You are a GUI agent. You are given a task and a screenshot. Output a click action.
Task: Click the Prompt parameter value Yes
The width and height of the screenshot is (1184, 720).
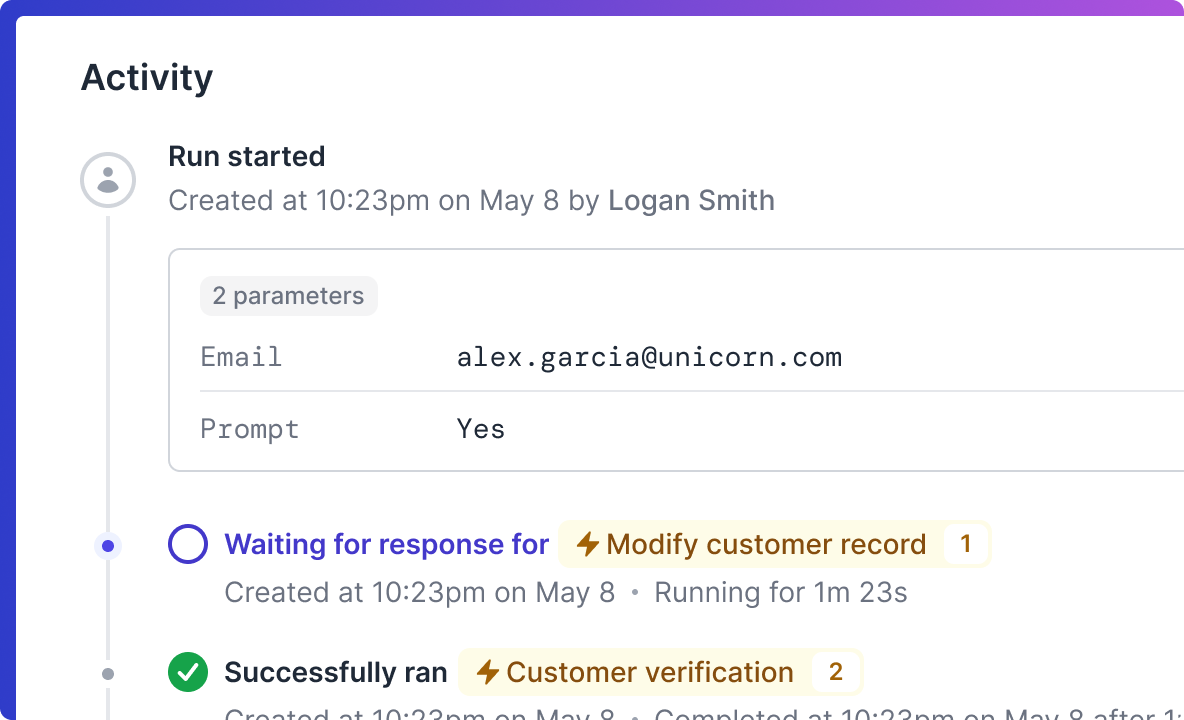(481, 429)
